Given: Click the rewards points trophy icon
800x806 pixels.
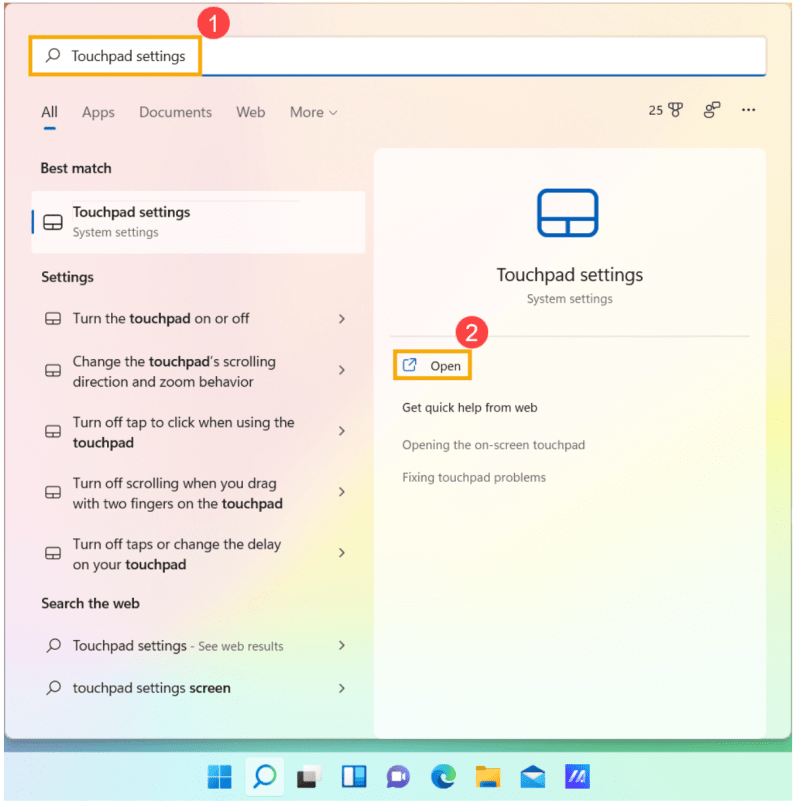Looking at the screenshot, I should 675,110.
